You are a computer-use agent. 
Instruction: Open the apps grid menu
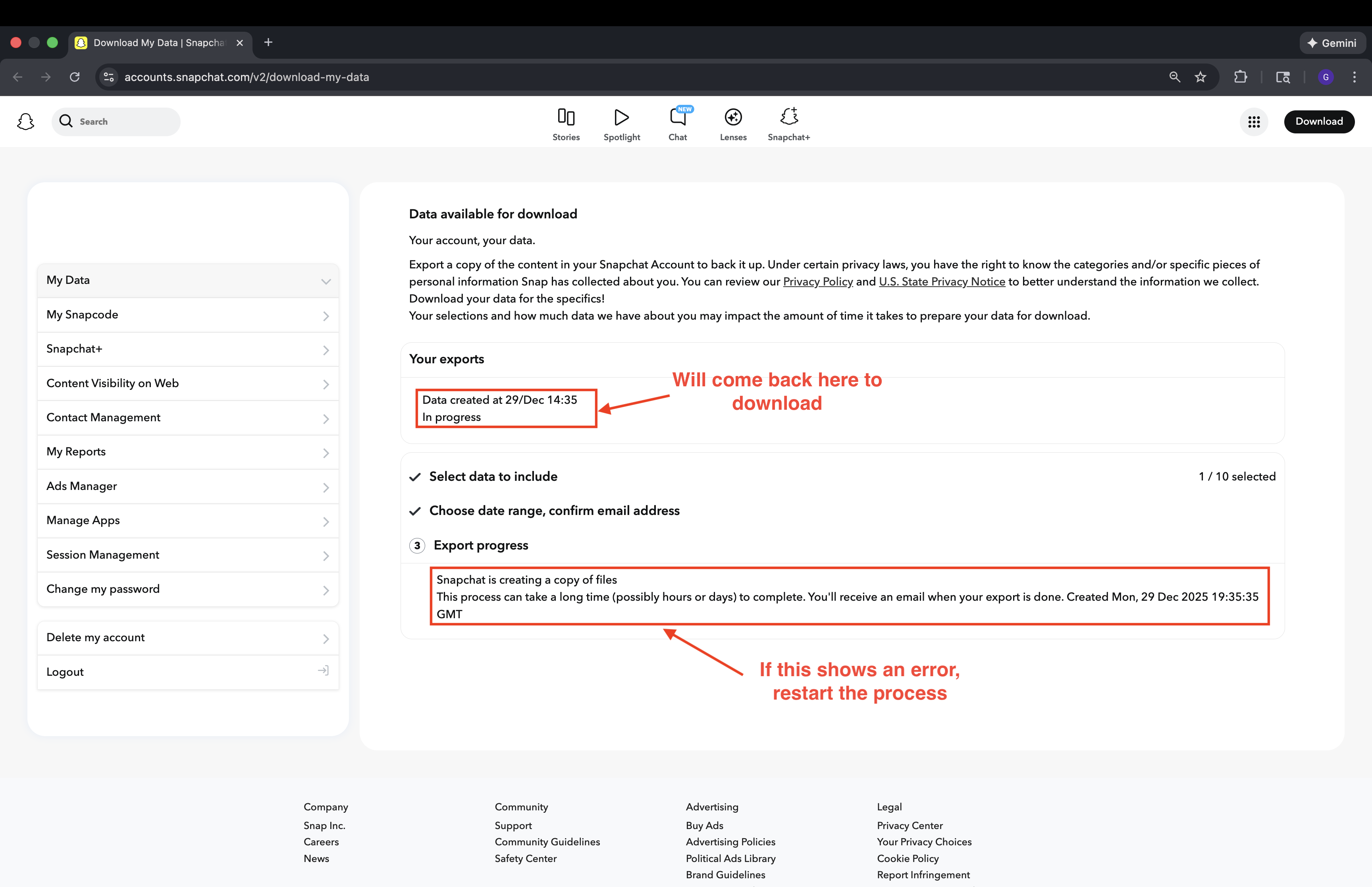click(x=1253, y=121)
